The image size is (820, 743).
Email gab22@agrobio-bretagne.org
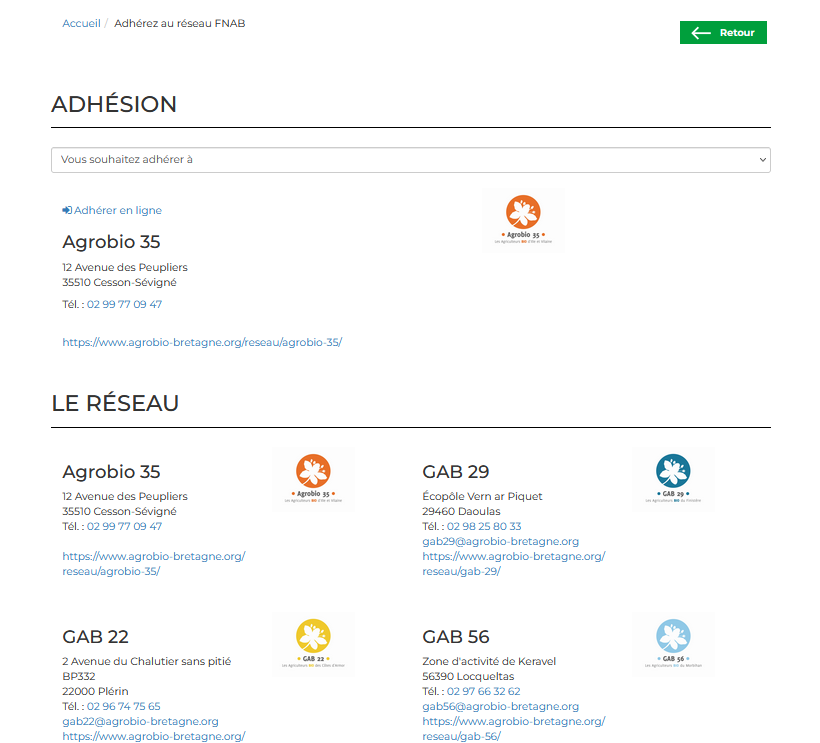tap(140, 722)
